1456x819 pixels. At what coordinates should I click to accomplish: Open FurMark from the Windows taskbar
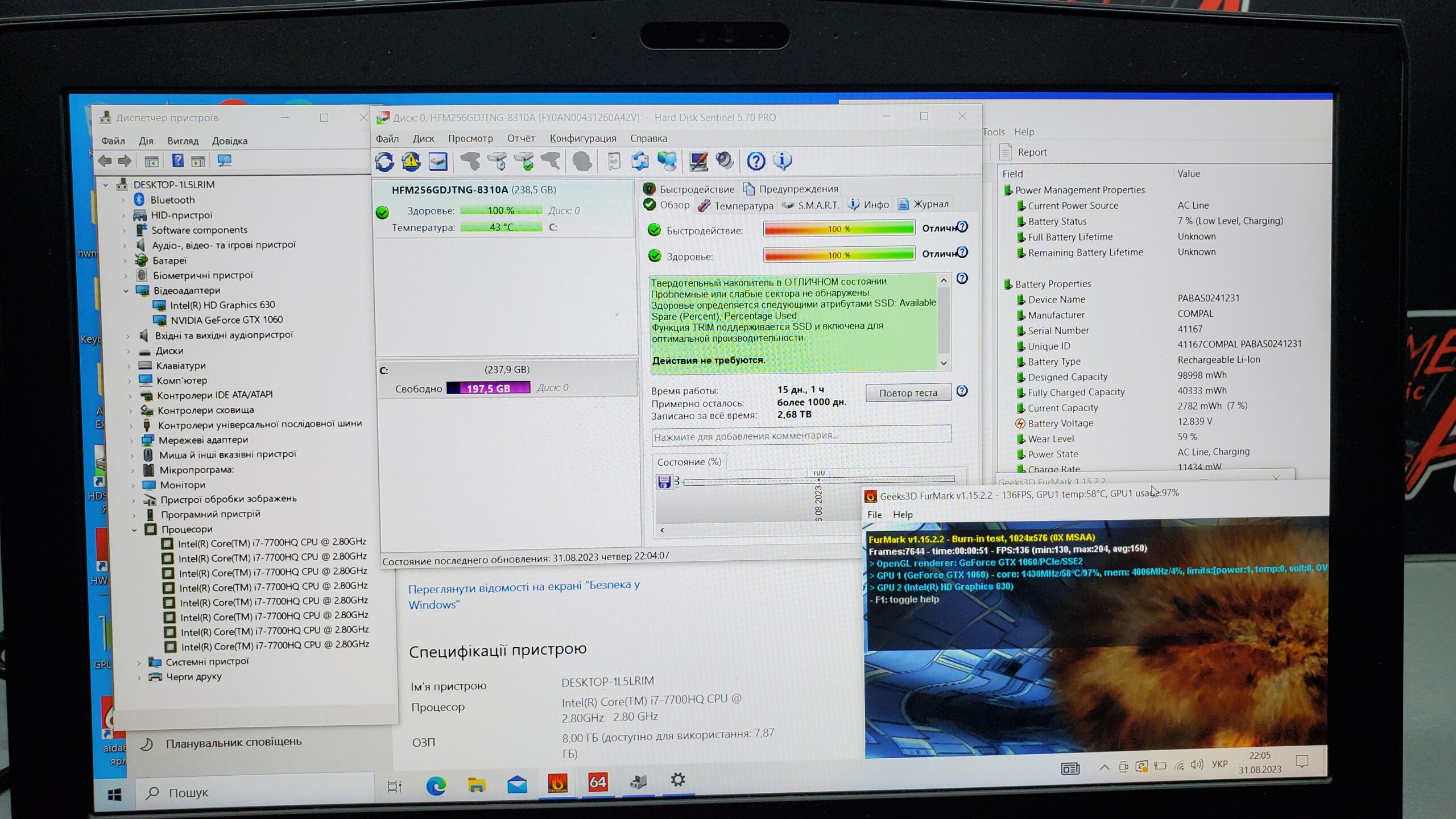(557, 783)
